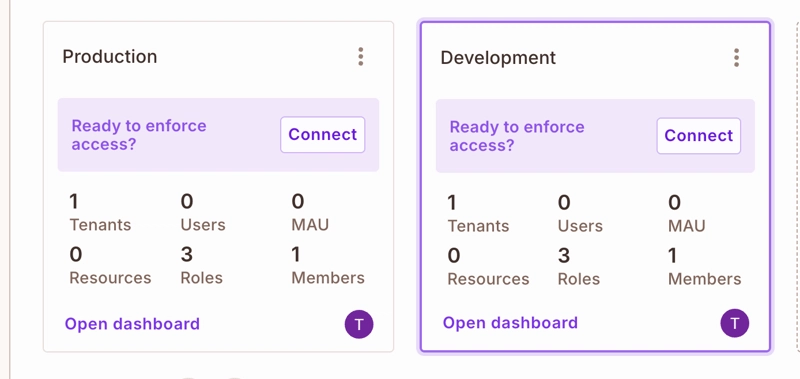View the Tenants count in Production
The height and width of the screenshot is (379, 800).
100,213
